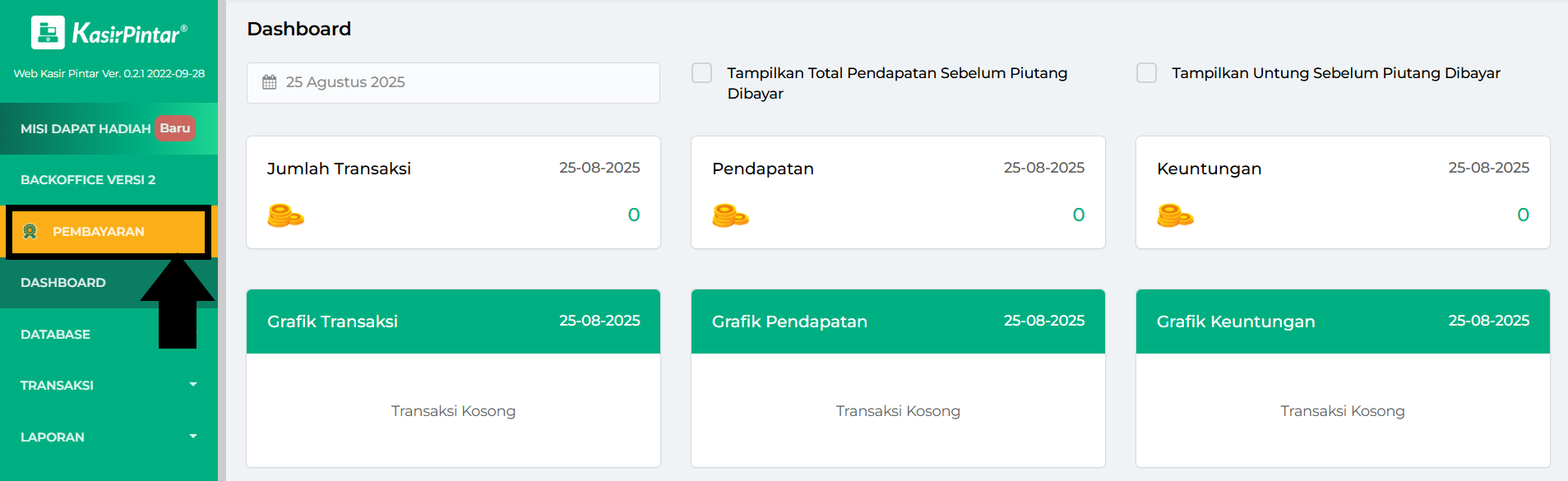Click coin stack icon under Jumlah Transaksi
Viewport: 1568px width, 481px height.
point(286,215)
